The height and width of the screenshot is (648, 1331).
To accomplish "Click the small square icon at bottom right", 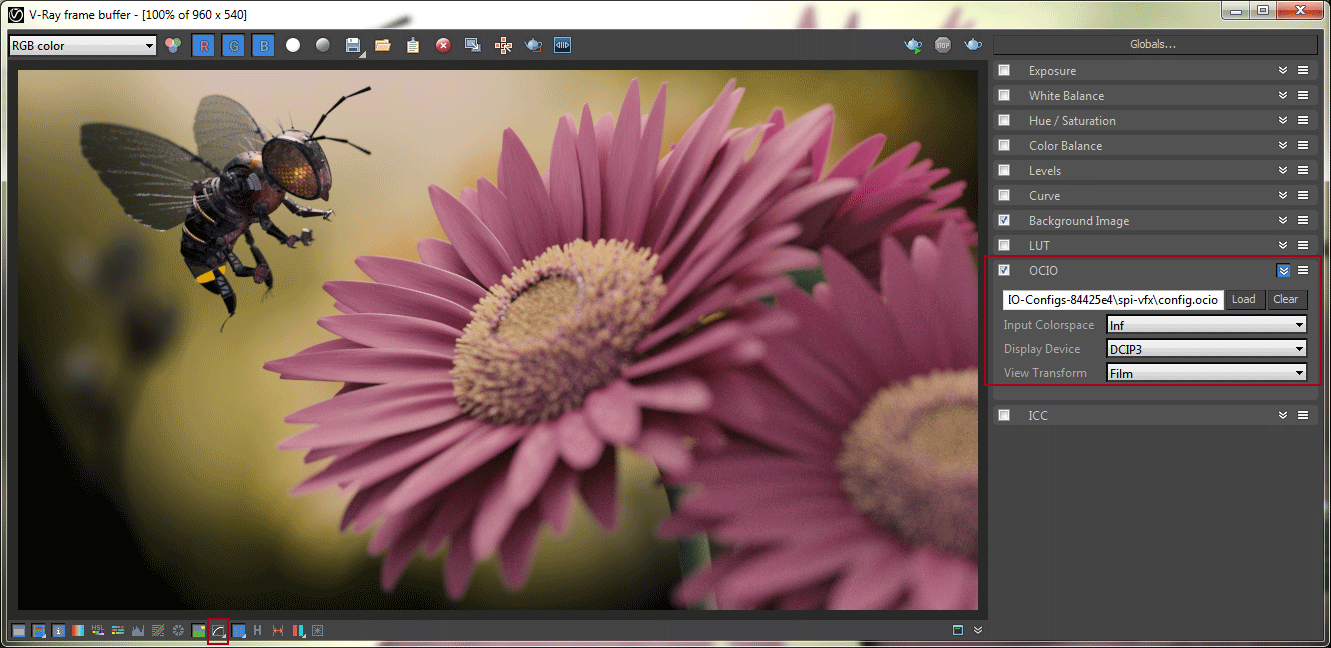I will (x=958, y=630).
